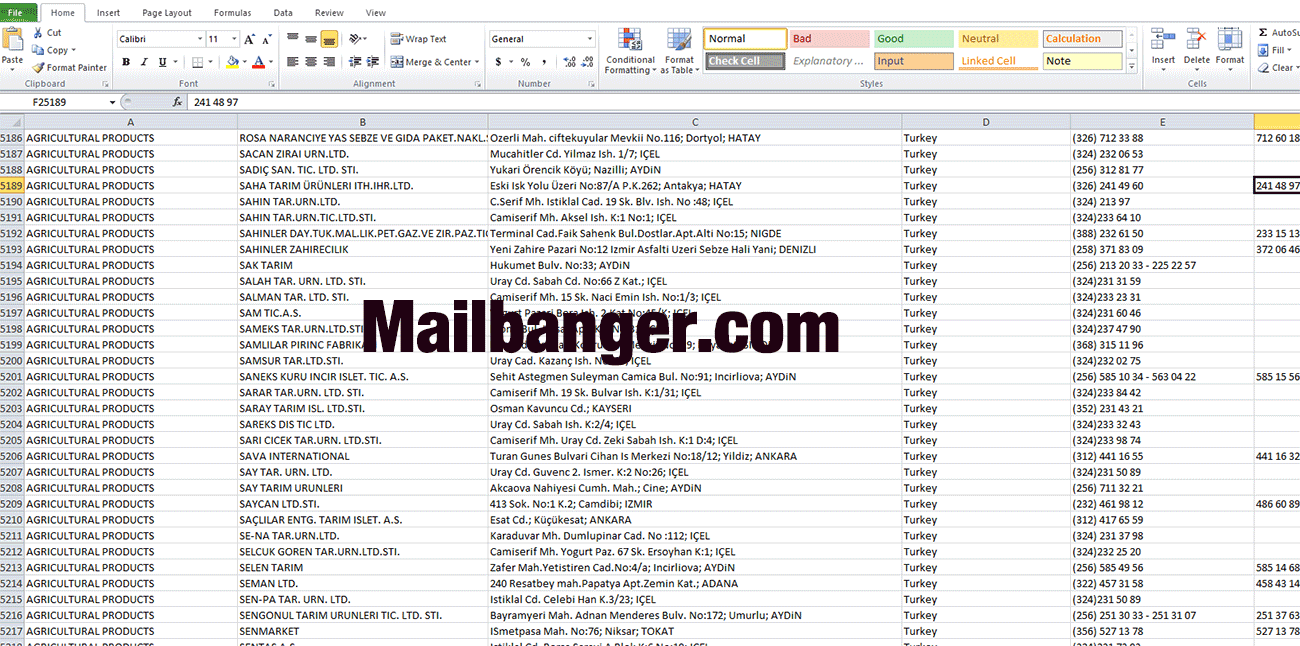
Task: Open the Fill options
Action: point(1277,50)
